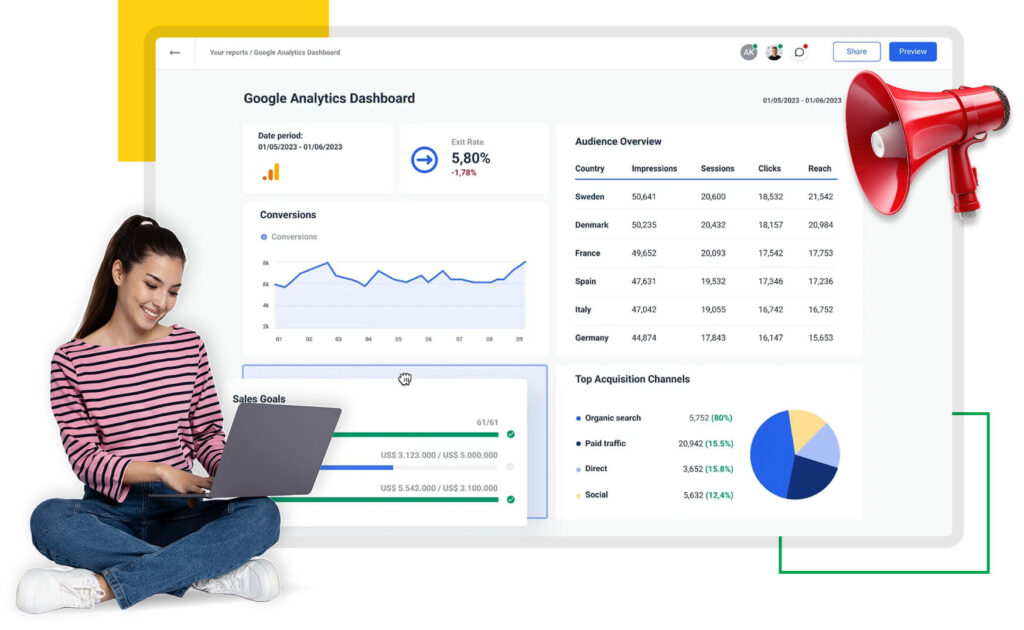This screenshot has height=630, width=1024.
Task: Click the orange Google Analytics bars icon
Action: 271,172
